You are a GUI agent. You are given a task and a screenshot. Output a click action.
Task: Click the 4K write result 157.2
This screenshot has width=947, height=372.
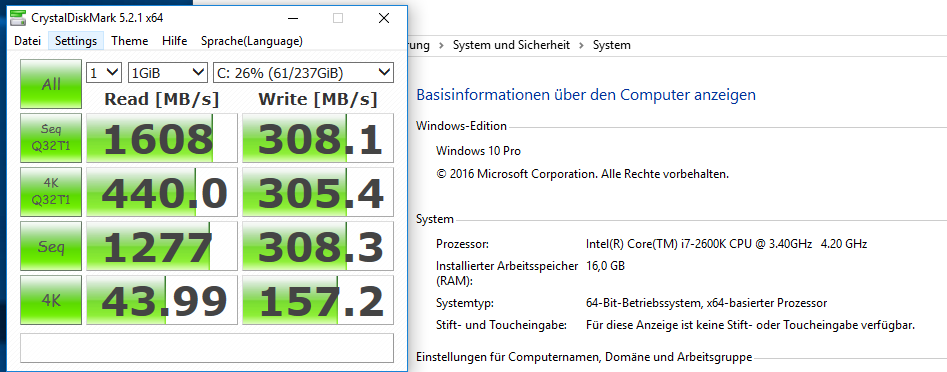[318, 300]
